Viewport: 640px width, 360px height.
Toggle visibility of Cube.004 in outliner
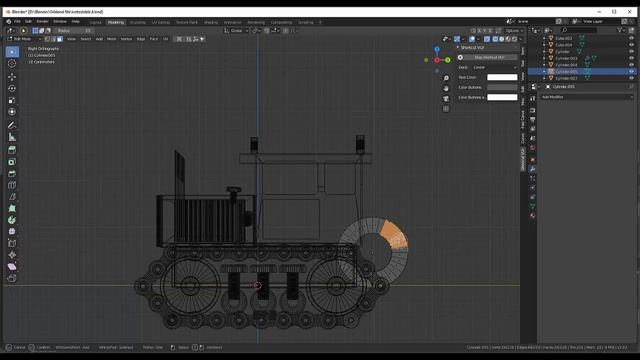[x=631, y=45]
